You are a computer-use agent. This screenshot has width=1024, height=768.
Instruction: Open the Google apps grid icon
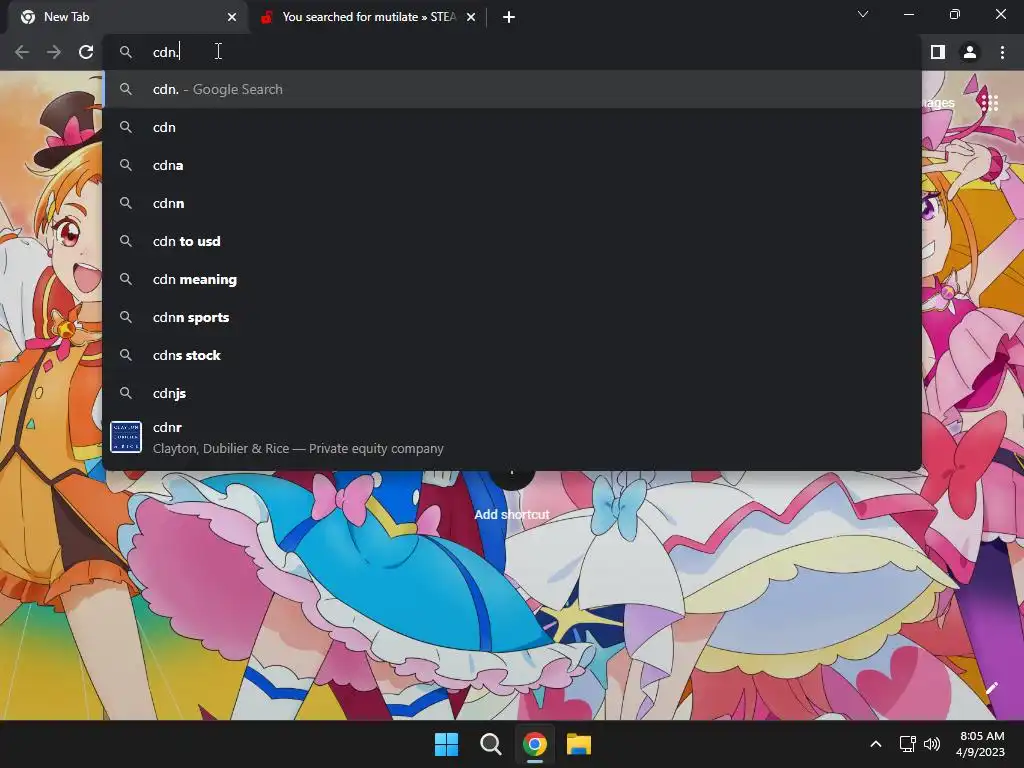989,103
